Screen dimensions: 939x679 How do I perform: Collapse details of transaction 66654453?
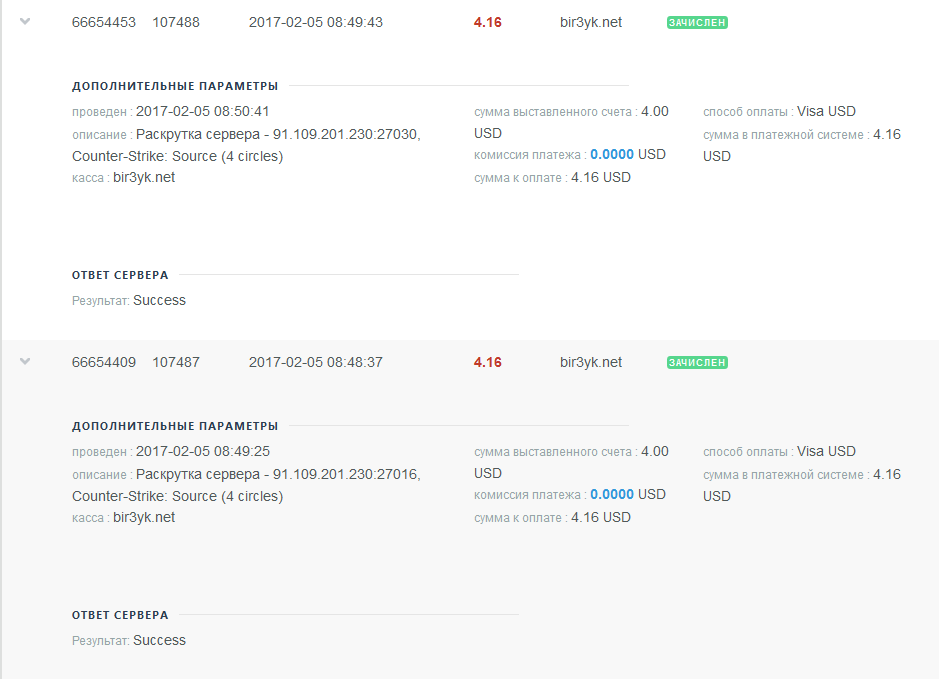click(26, 22)
